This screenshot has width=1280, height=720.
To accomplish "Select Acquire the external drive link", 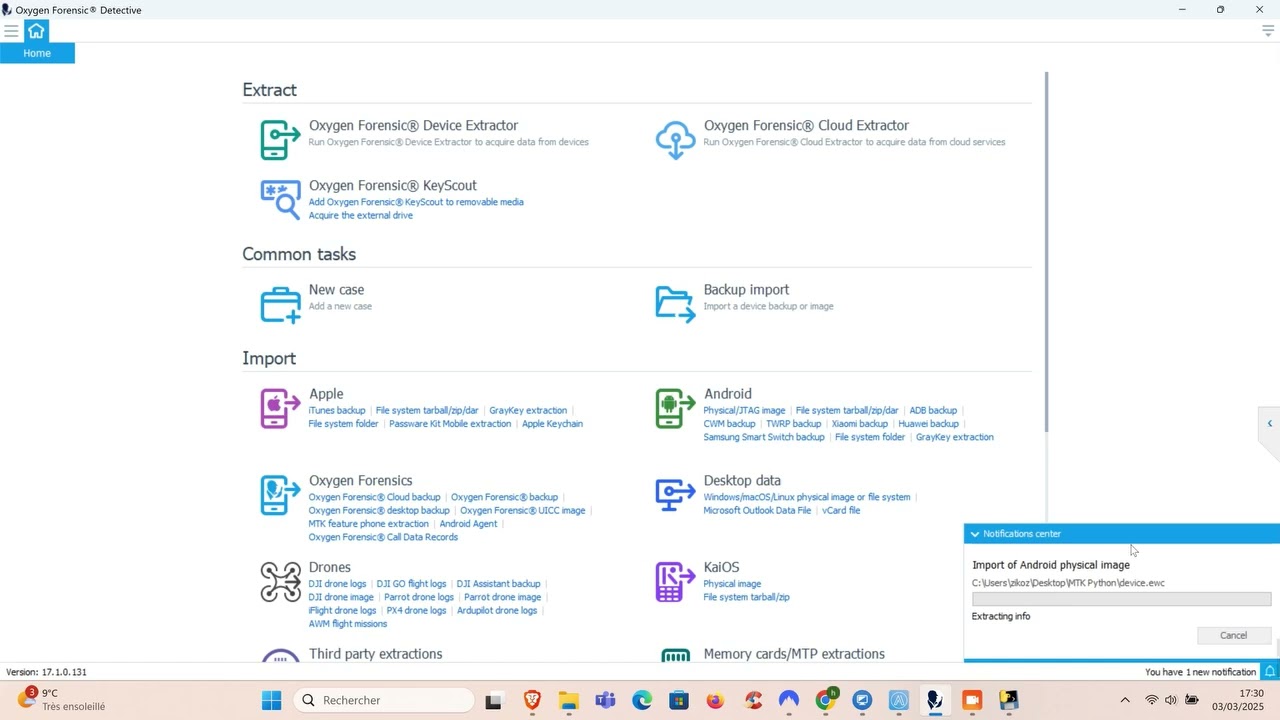I will 360,215.
